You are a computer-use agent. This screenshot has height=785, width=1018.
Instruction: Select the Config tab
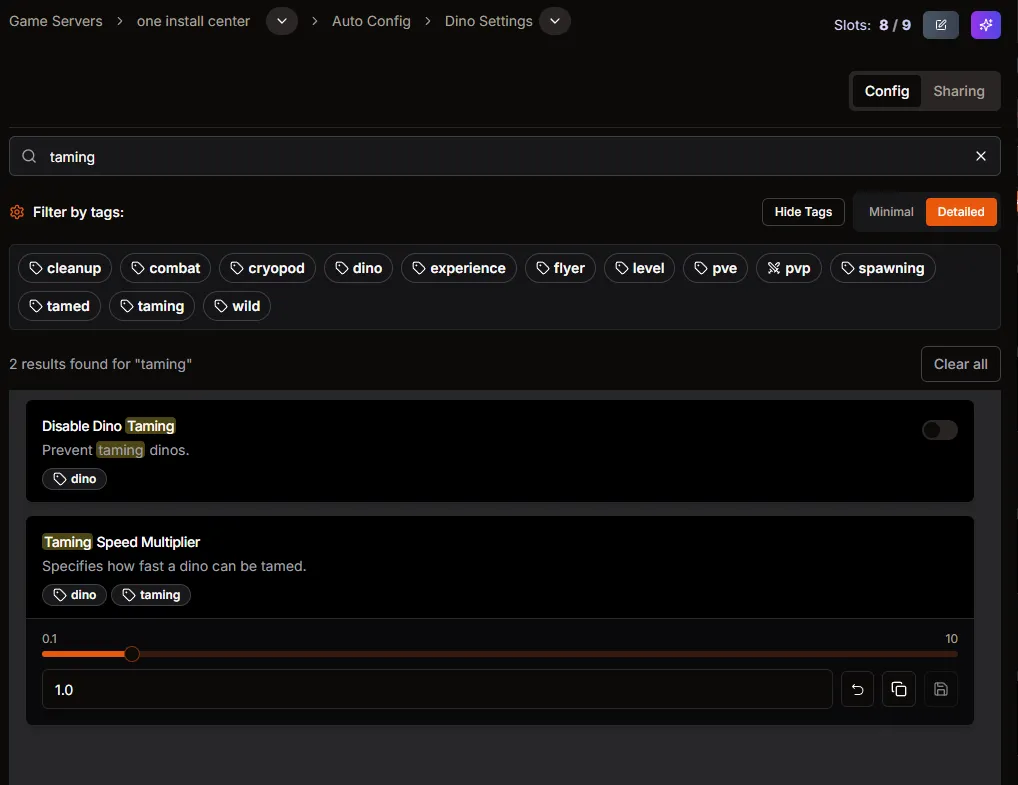[x=886, y=90]
